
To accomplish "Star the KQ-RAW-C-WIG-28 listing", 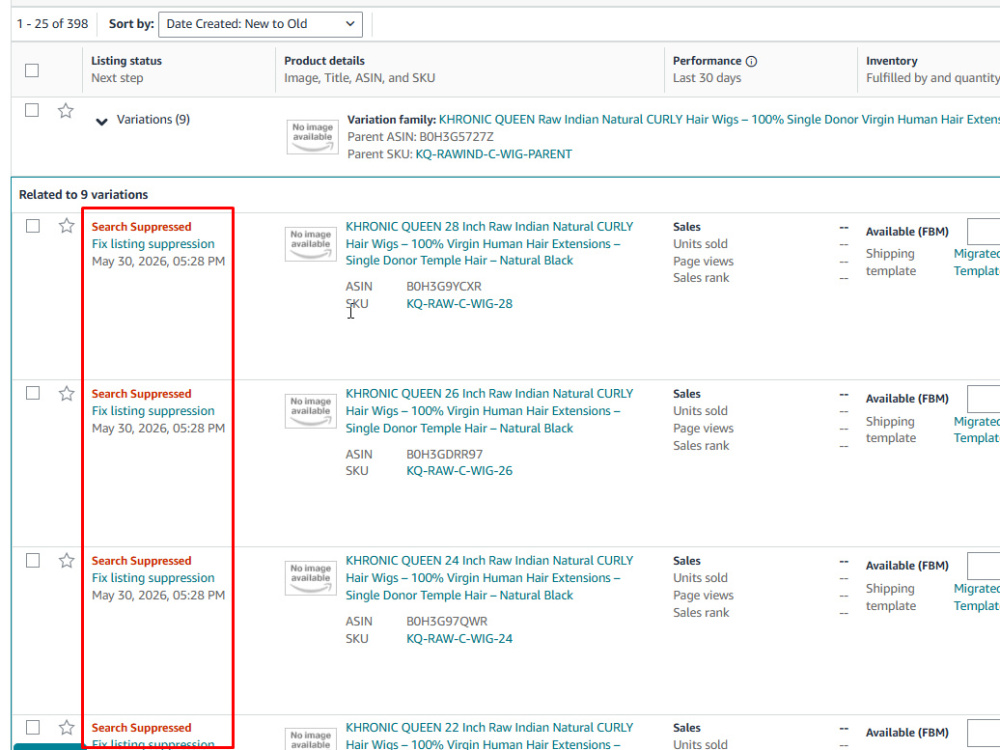I will 66,226.
